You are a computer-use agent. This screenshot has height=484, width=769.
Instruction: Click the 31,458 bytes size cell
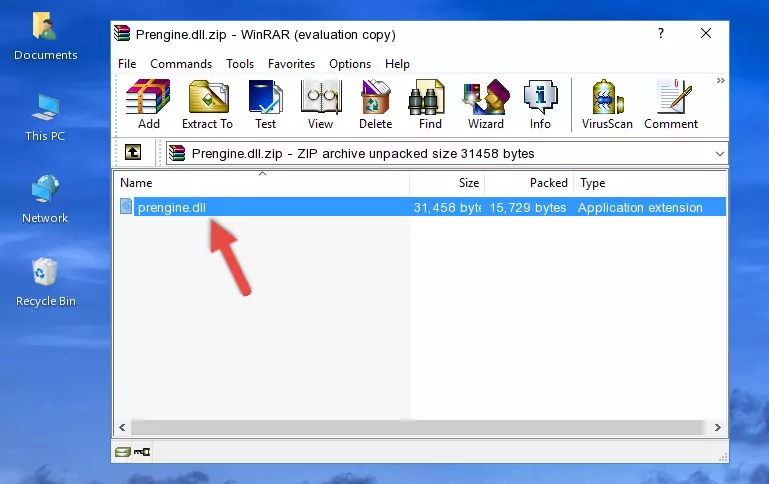click(447, 208)
